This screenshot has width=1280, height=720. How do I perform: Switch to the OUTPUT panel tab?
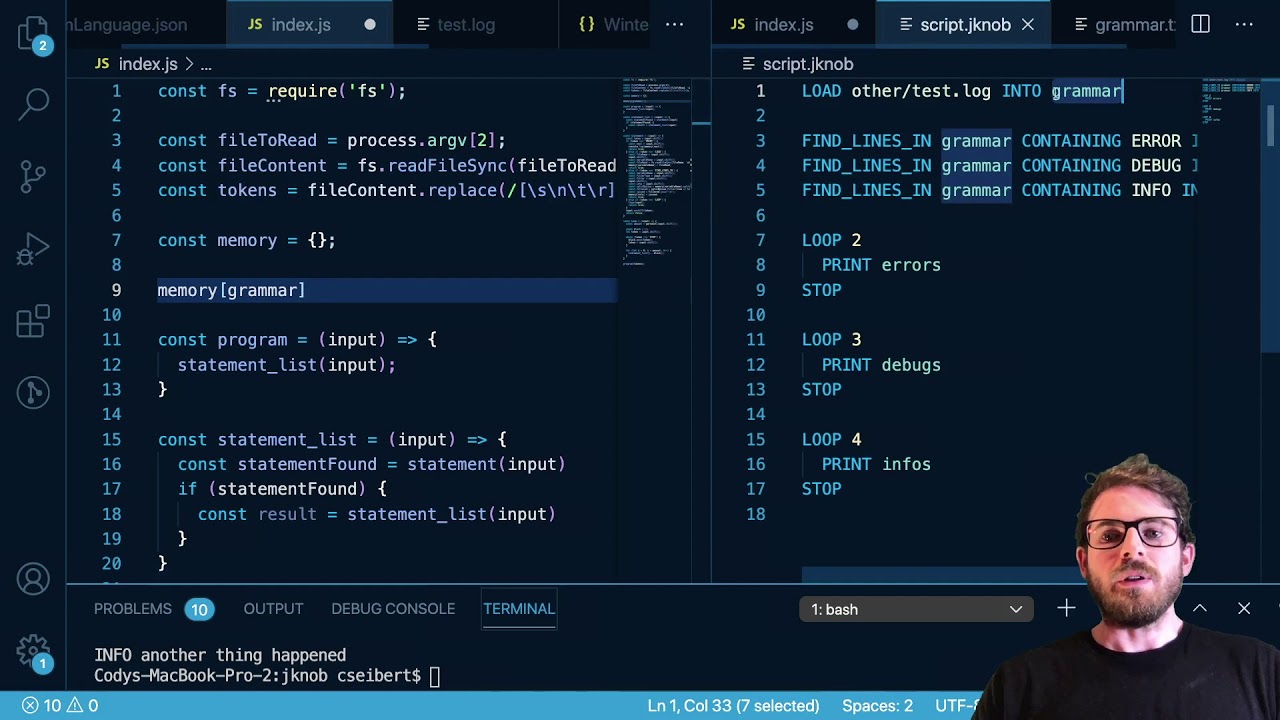pyautogui.click(x=273, y=608)
